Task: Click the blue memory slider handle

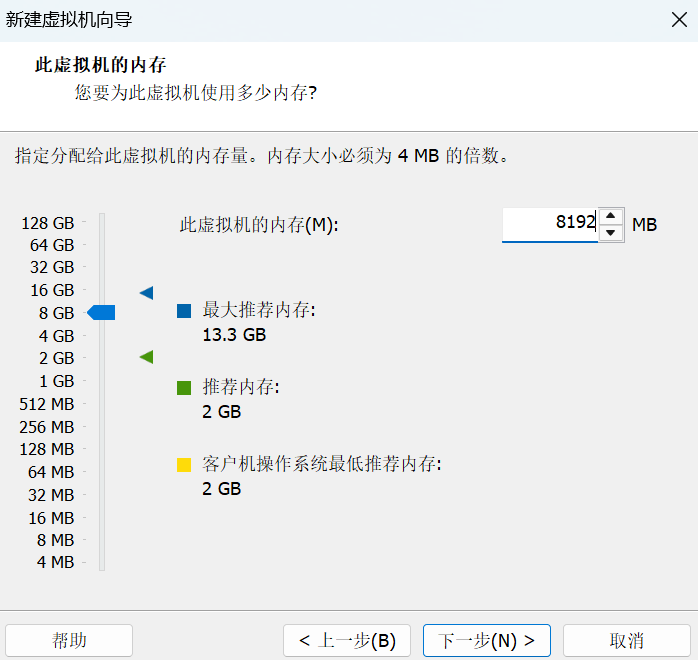Action: pyautogui.click(x=102, y=313)
